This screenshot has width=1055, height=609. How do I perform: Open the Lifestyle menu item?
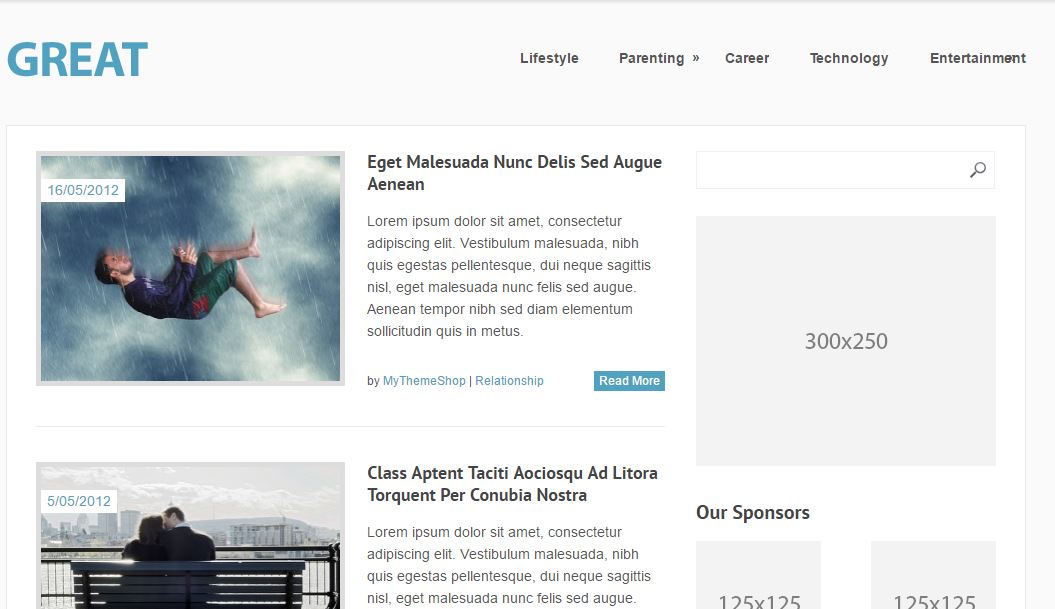coord(549,59)
